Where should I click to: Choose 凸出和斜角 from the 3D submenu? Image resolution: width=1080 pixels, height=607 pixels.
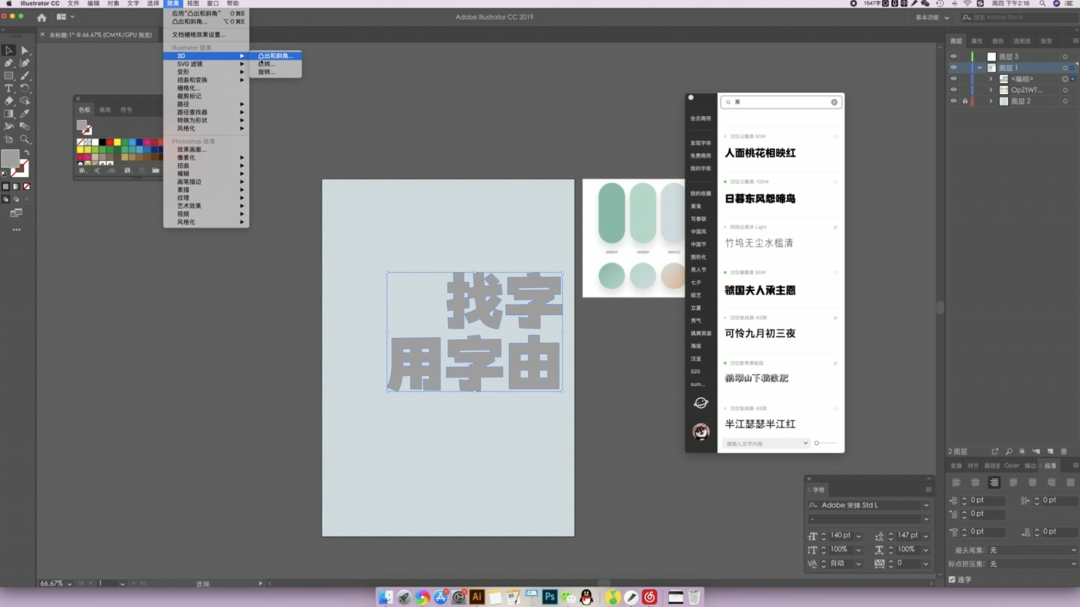pos(275,56)
